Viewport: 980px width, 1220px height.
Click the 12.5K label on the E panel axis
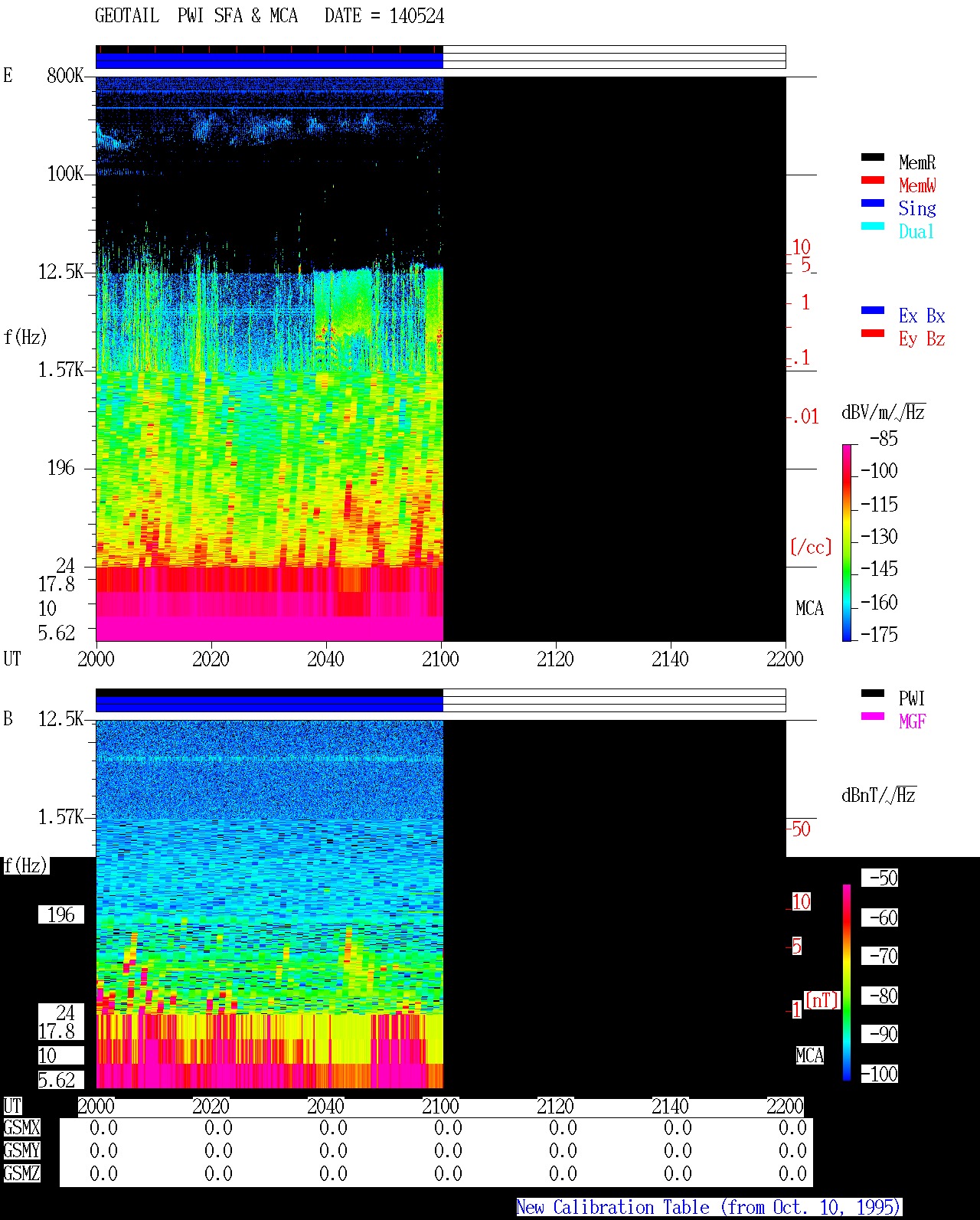(61, 271)
